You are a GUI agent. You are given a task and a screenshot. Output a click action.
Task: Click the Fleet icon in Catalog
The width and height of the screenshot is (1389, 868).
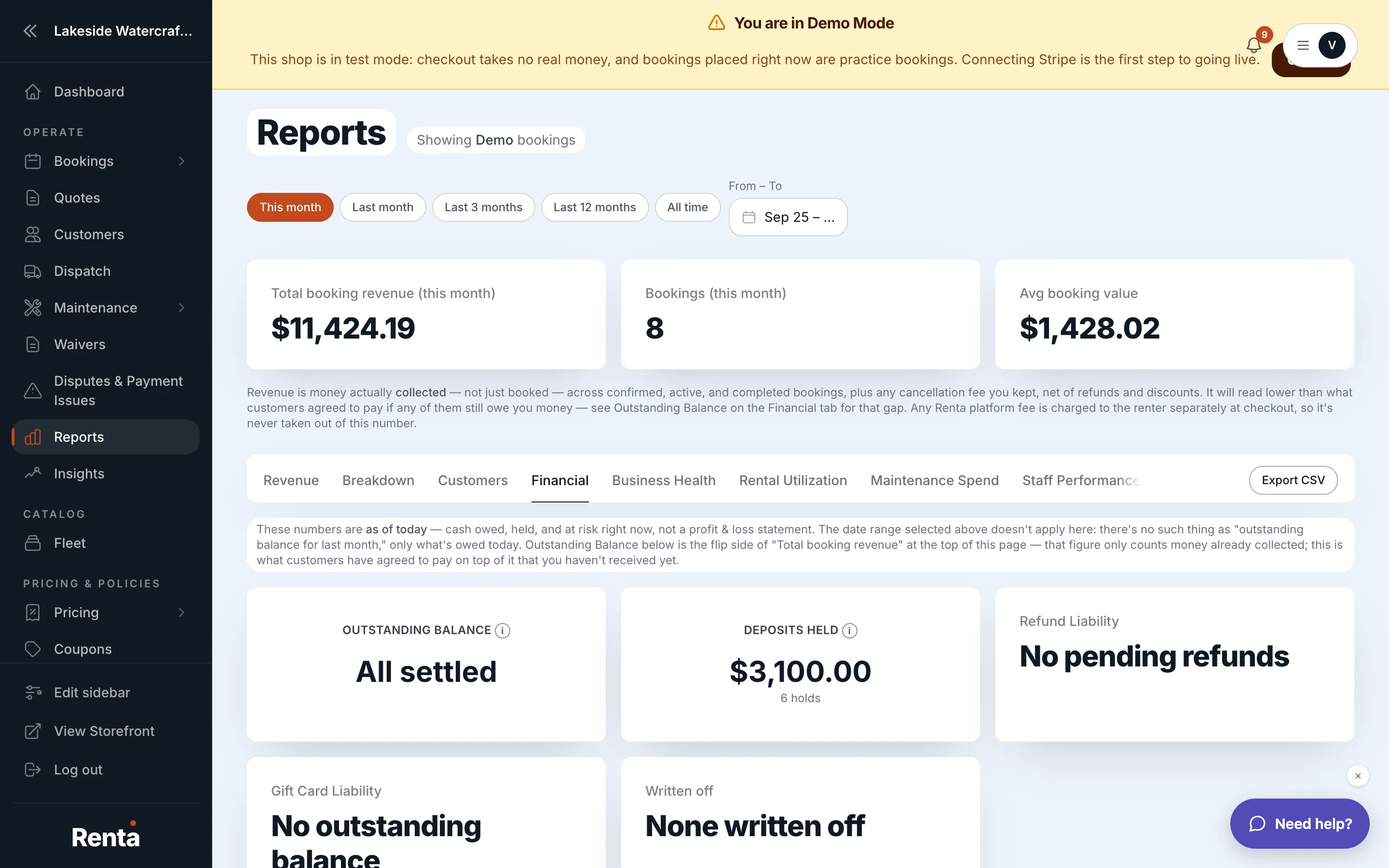(x=33, y=543)
